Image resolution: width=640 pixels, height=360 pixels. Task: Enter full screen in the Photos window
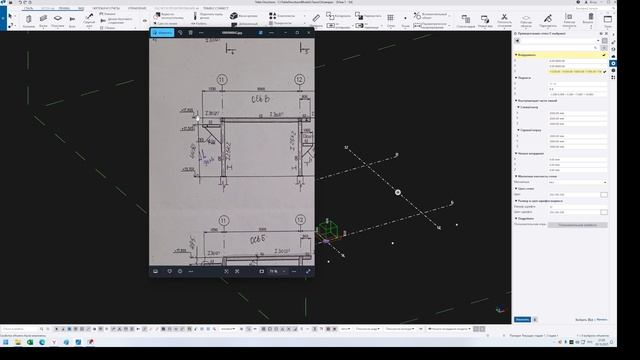308,271
